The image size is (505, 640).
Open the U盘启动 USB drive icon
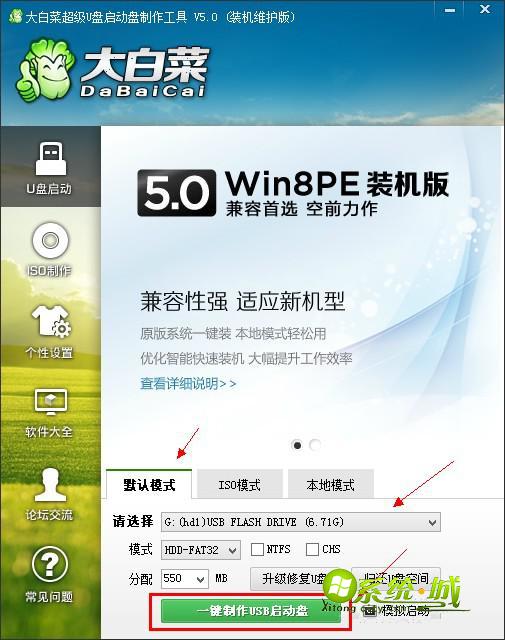pos(51,159)
